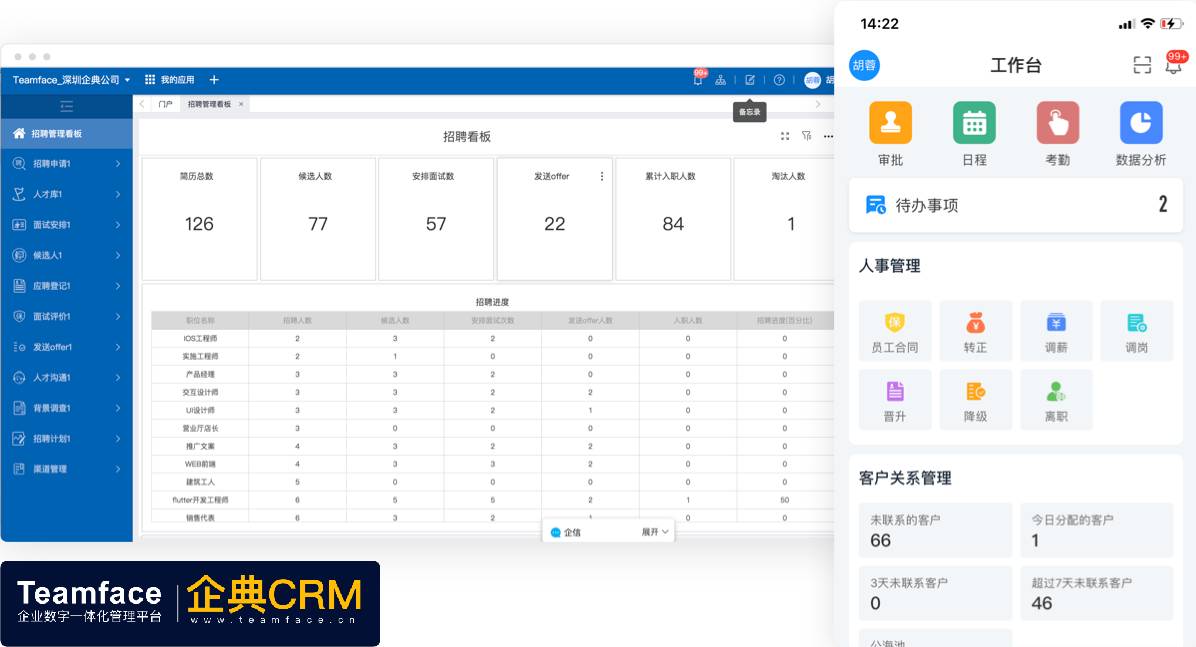Tap the scan icon in the mobile header

tap(1142, 66)
